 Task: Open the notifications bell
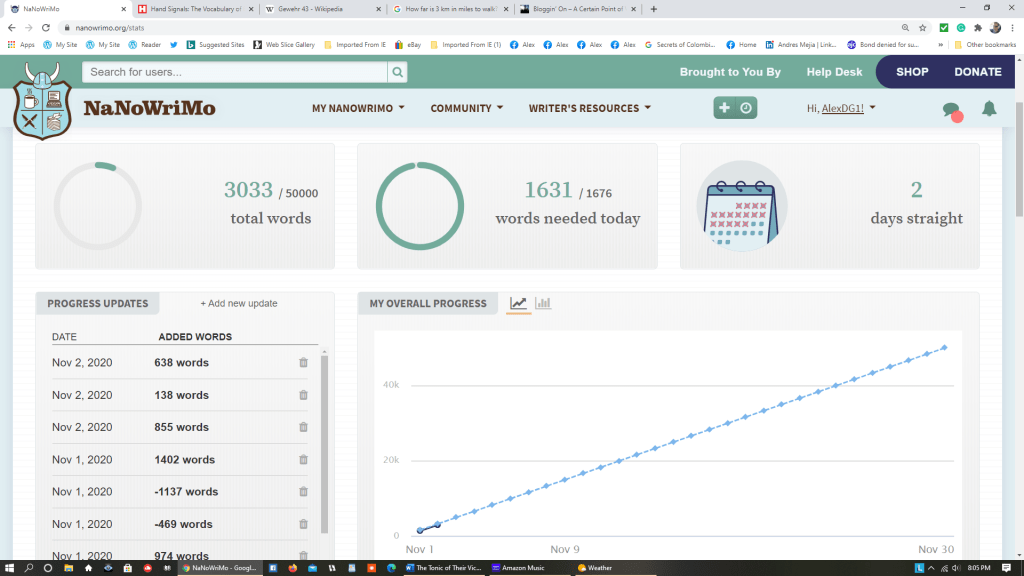click(989, 108)
